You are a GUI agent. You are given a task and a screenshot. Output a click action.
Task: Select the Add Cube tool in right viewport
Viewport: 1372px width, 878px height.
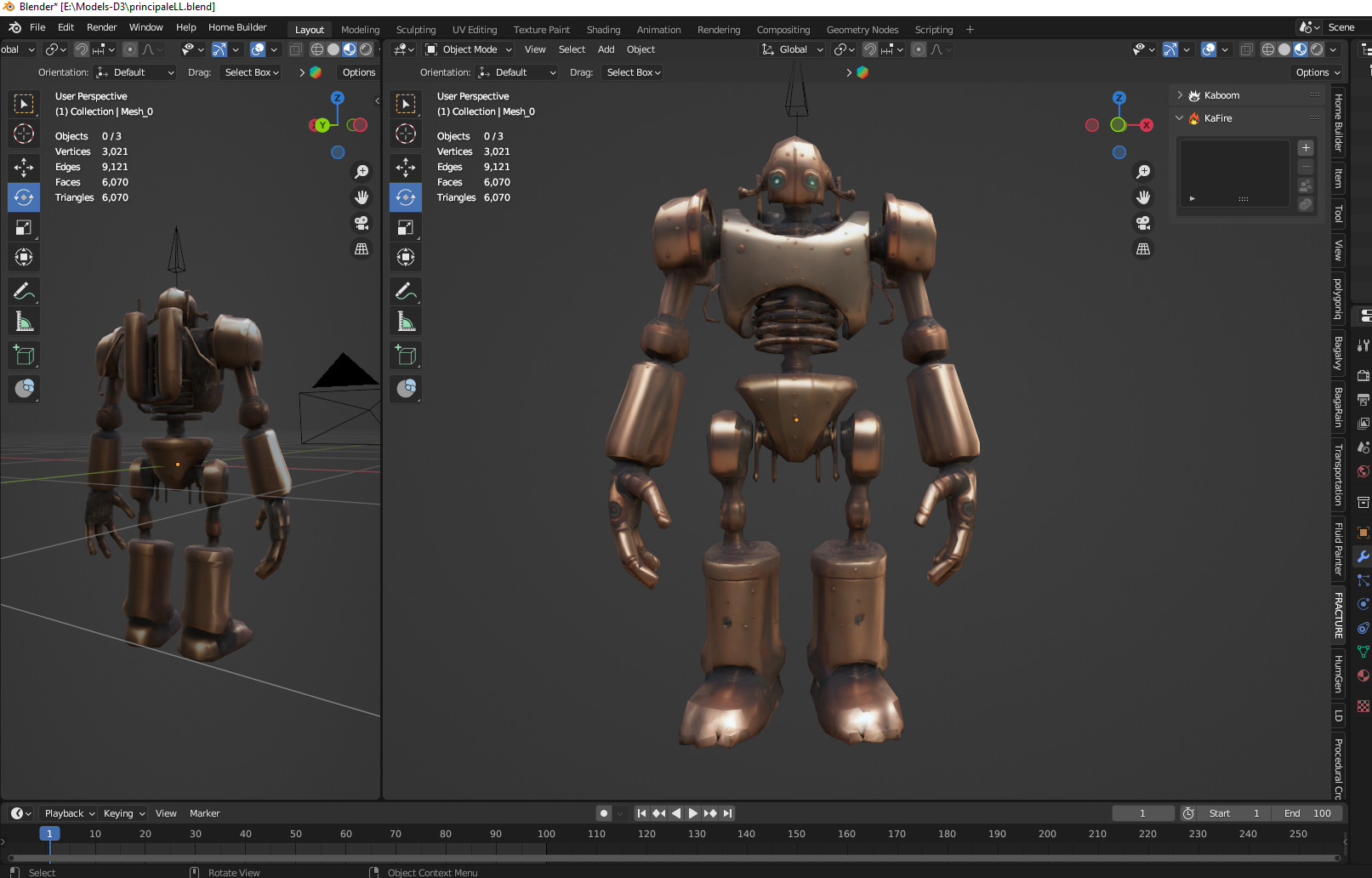coord(406,355)
